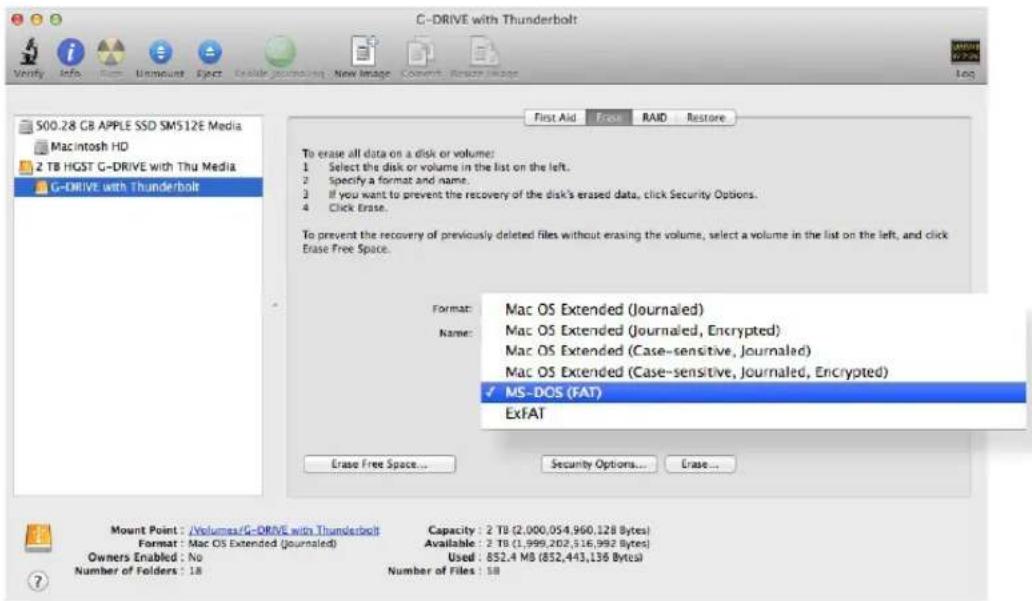Select 2 TB HGST G-DRIVE Media disk
This screenshot has height=601, width=1032.
pos(138,167)
